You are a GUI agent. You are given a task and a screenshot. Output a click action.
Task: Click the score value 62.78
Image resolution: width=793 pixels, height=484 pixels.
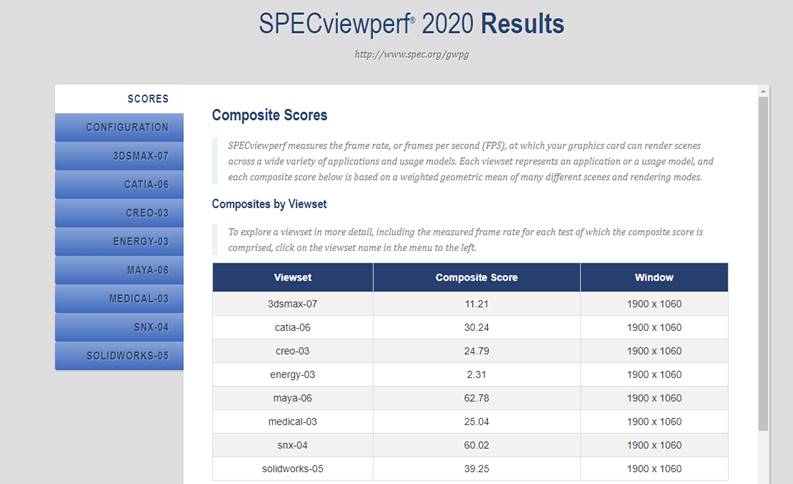476,398
